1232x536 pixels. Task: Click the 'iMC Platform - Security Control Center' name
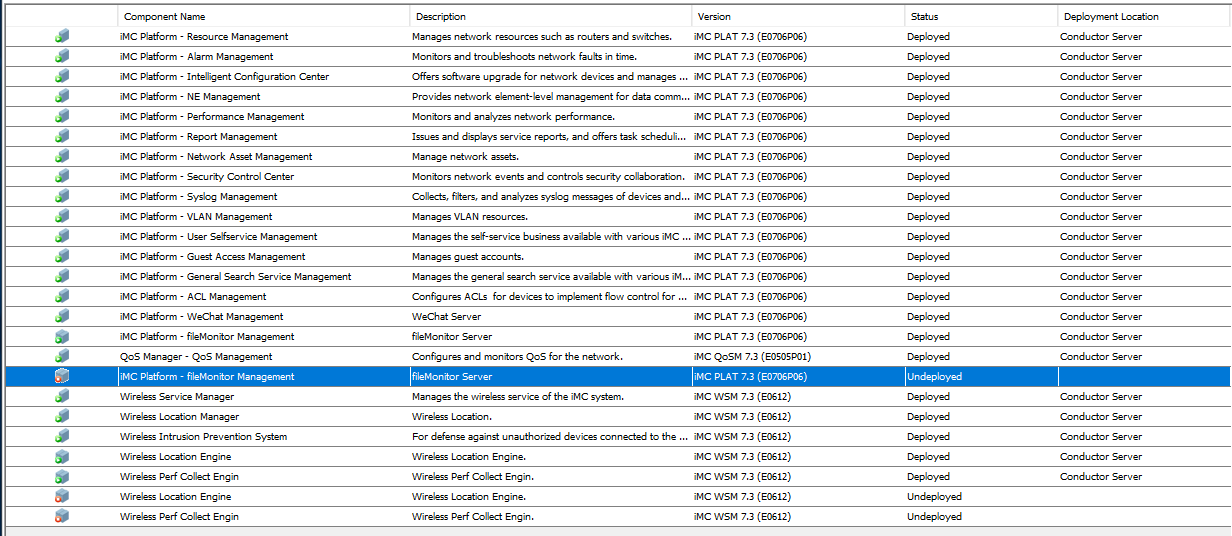click(207, 177)
